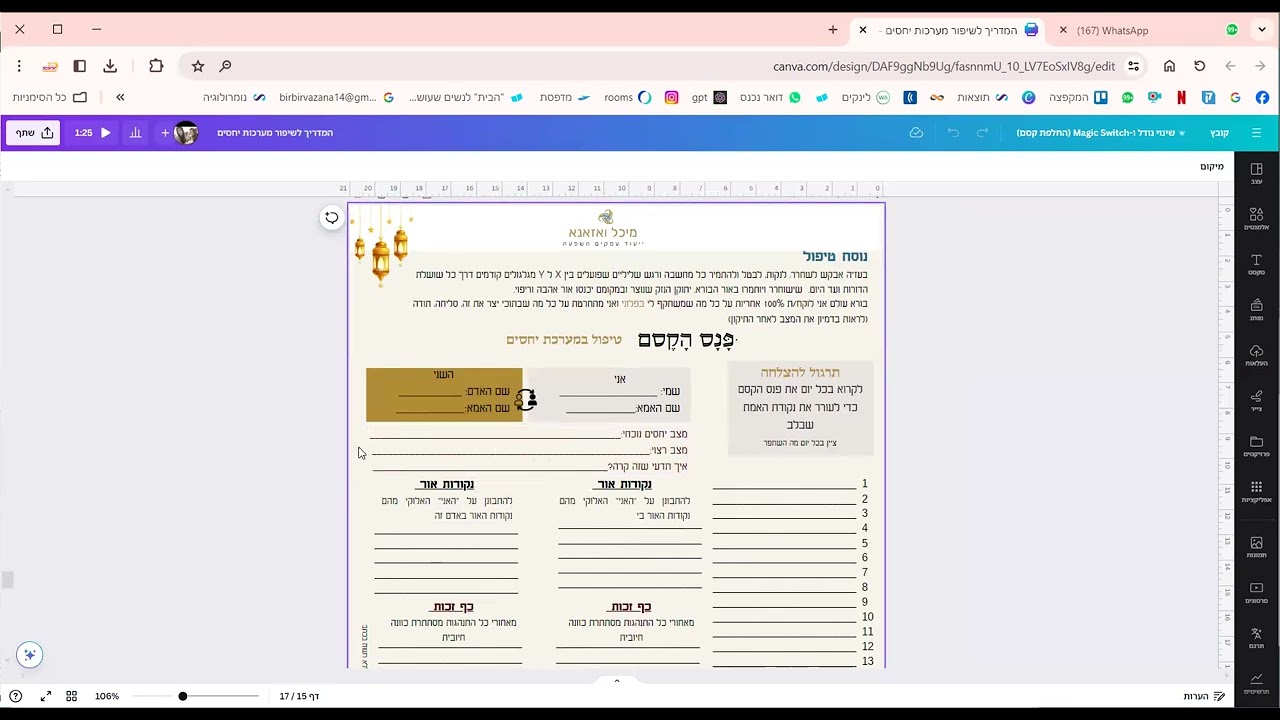Reload the page with refresh button

click(x=1200, y=66)
